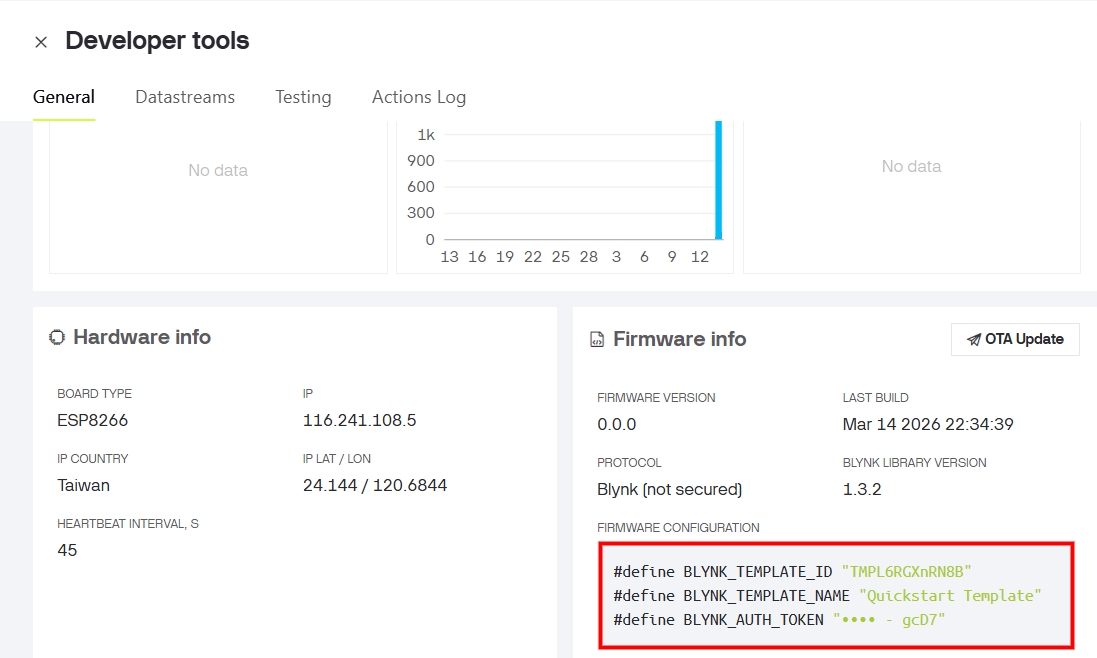Go to the Testing tab
This screenshot has height=658, width=1097.
point(303,97)
